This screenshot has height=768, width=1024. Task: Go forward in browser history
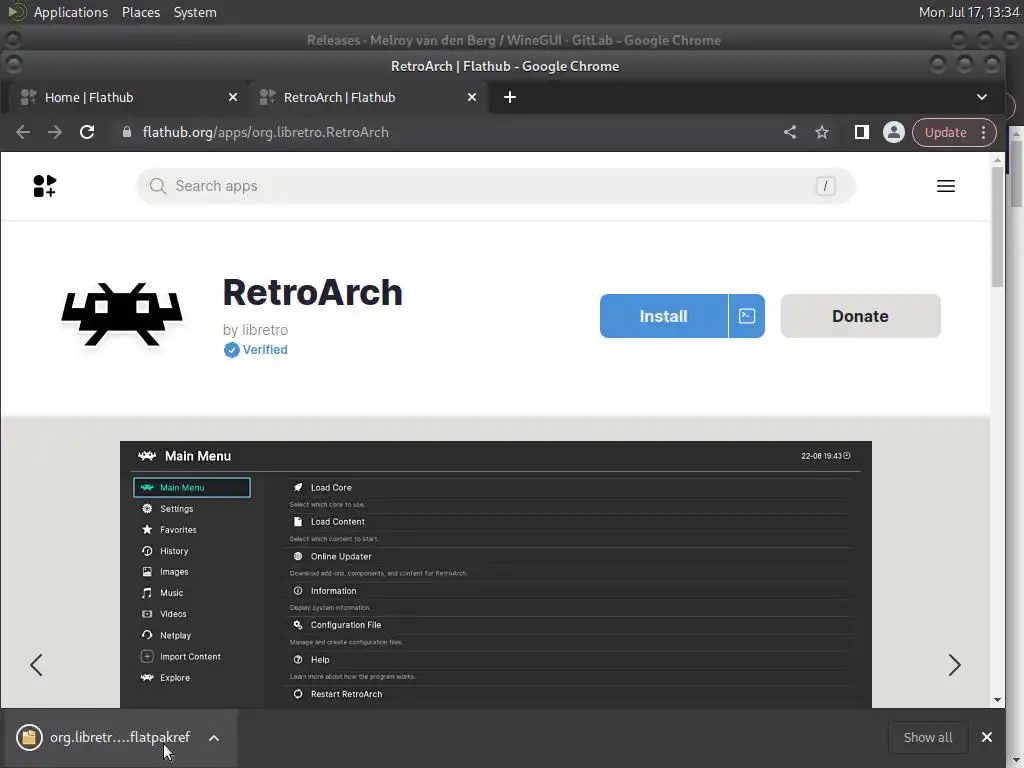point(55,133)
